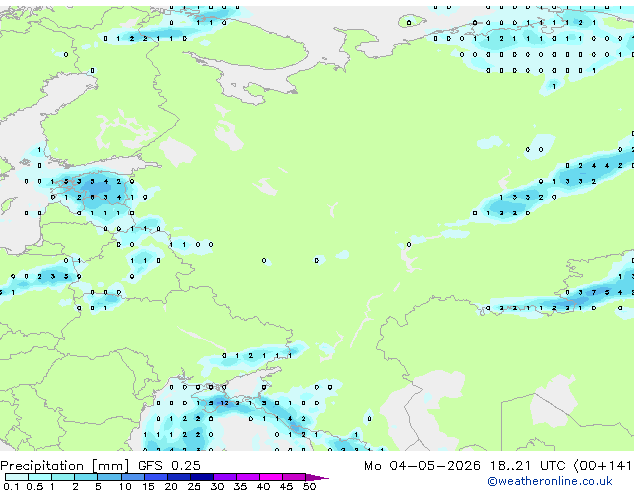Pick the 45–50 mm legend swatch
This screenshot has height=490, width=634.
[294, 477]
